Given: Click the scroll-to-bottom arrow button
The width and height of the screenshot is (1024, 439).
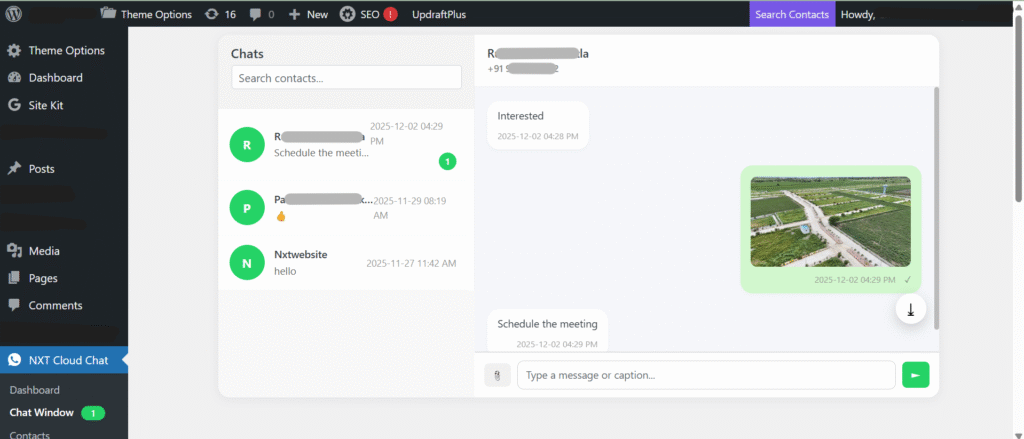Looking at the screenshot, I should point(910,310).
